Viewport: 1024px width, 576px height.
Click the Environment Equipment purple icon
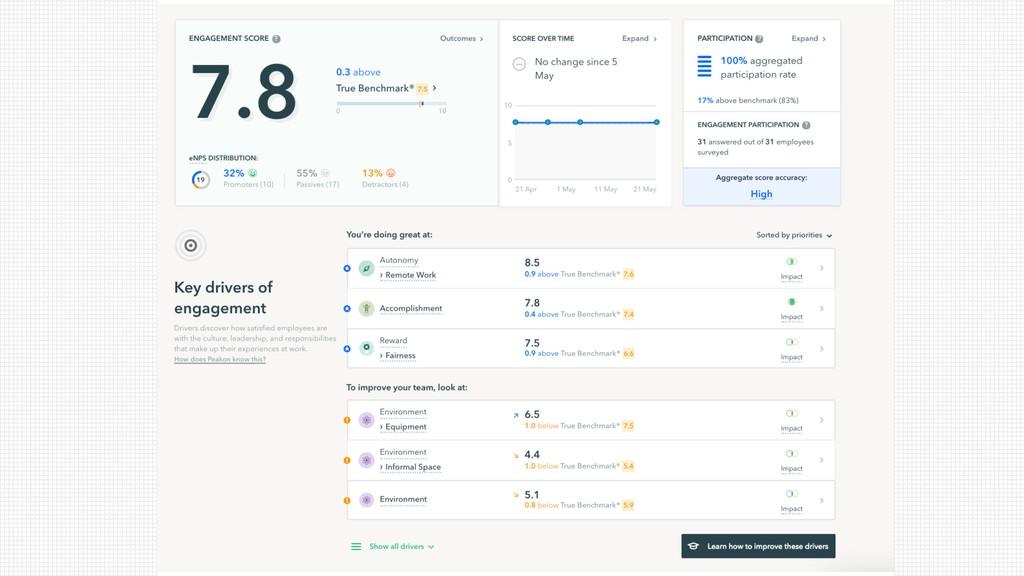366,420
